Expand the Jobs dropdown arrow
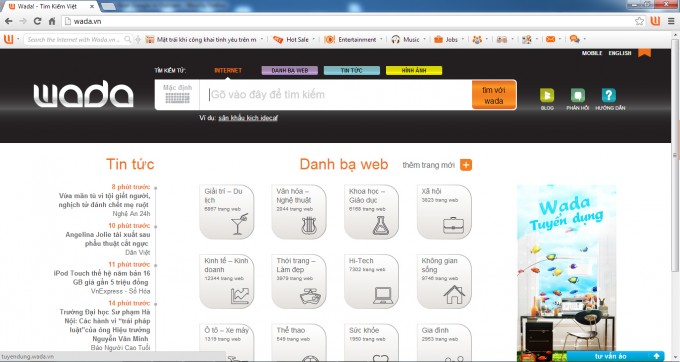 point(463,39)
